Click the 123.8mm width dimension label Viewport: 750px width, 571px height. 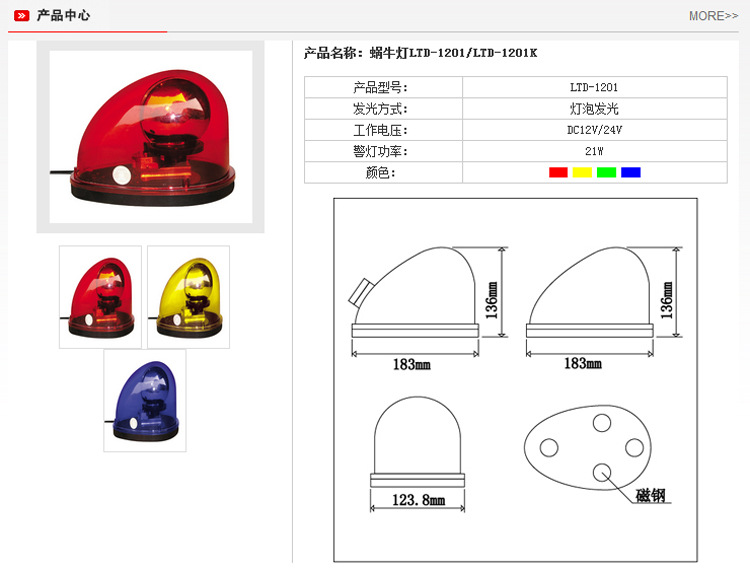click(x=419, y=500)
